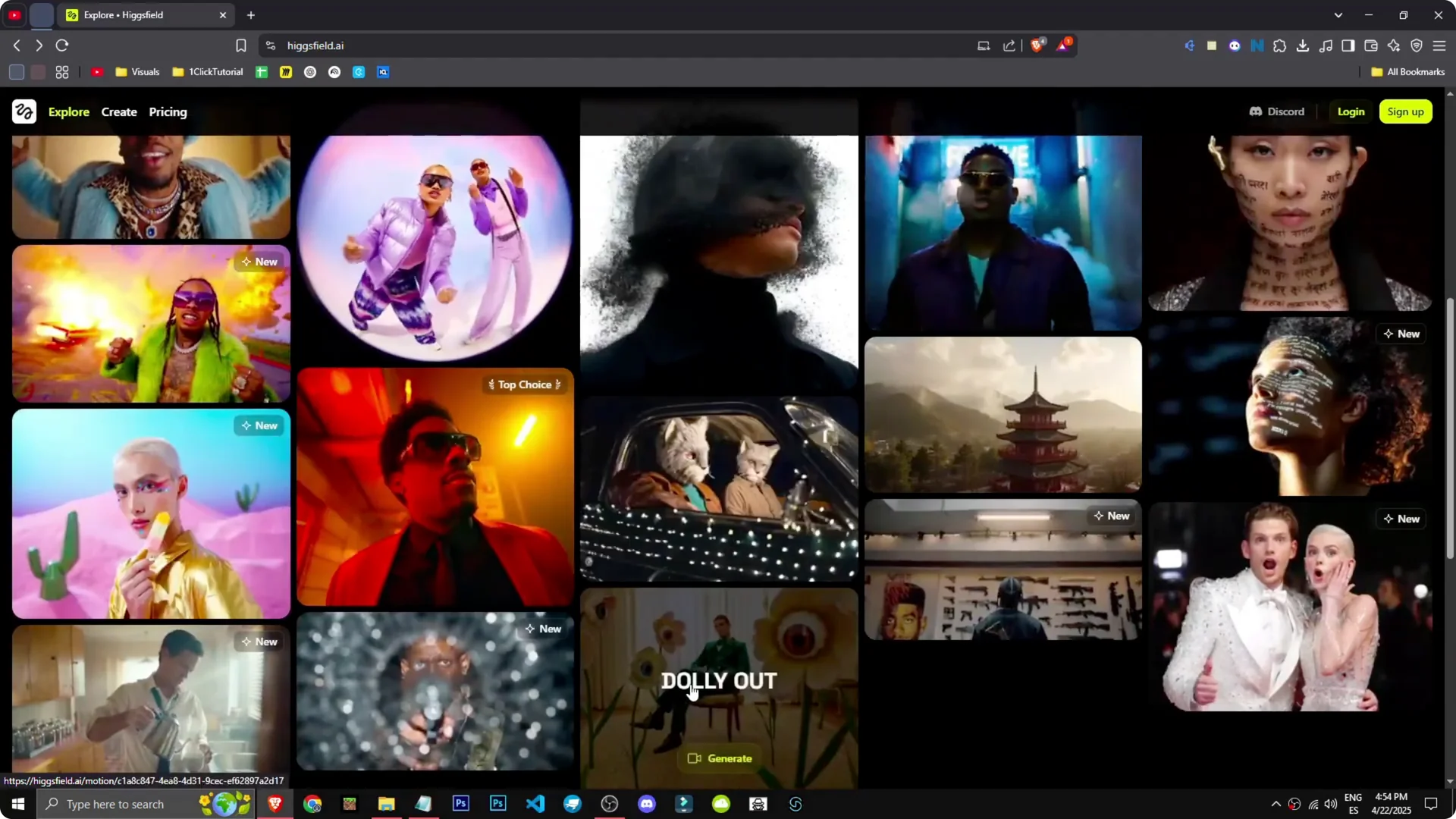Switch to the Create section
The image size is (1456, 819).
click(119, 111)
